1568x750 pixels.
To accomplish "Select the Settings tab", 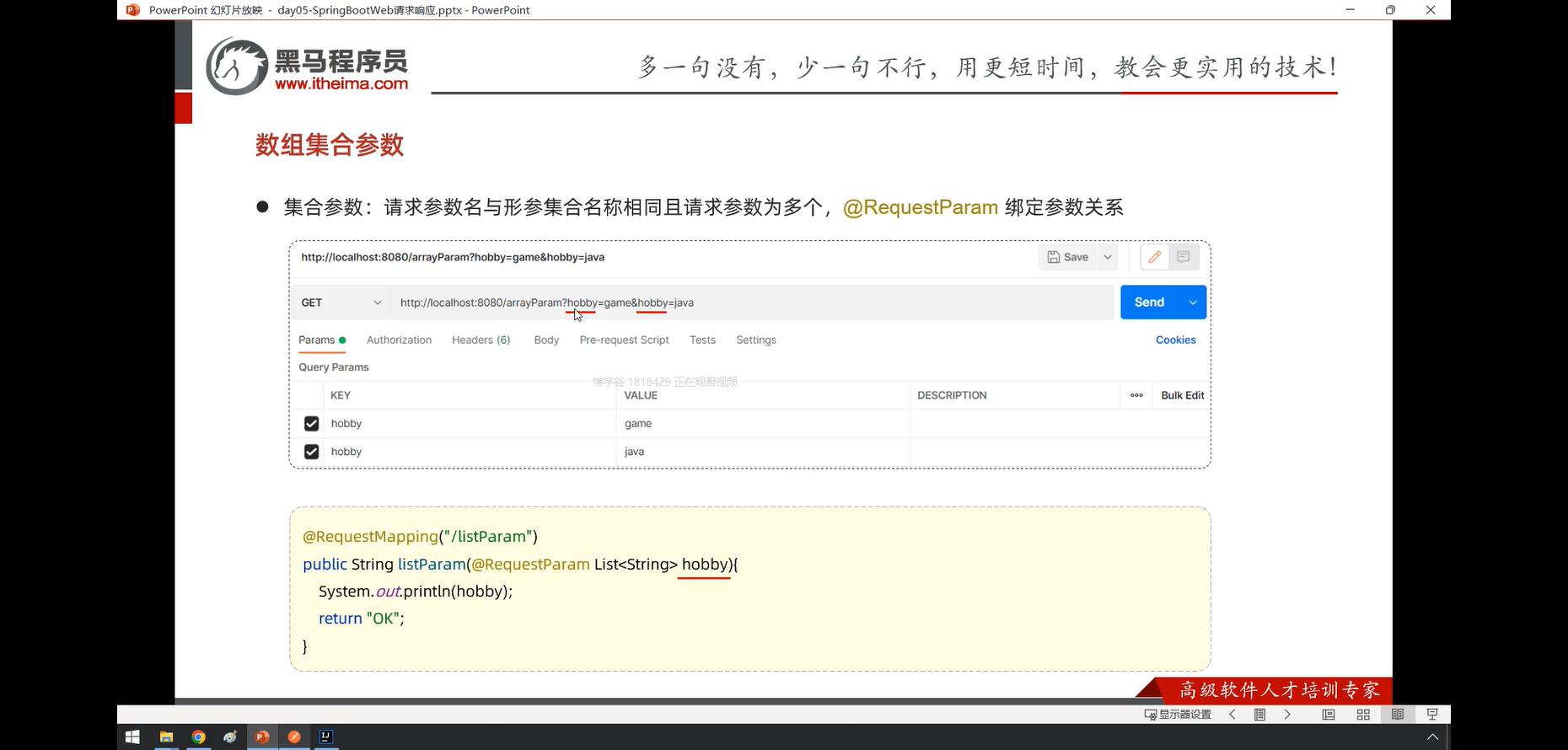I will coord(756,340).
